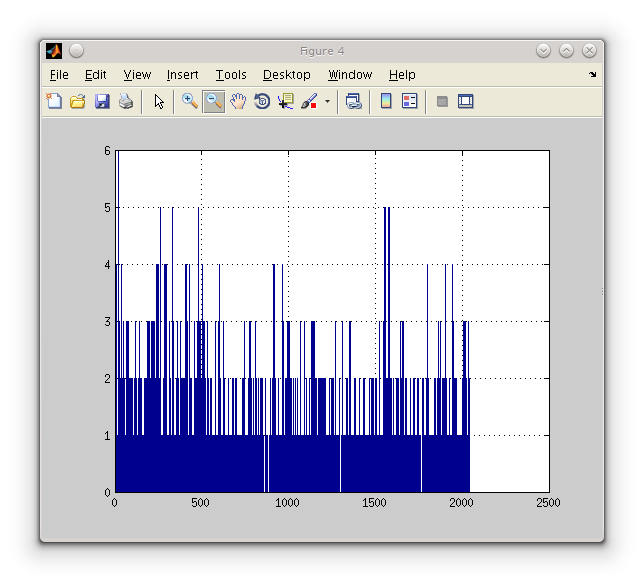The image size is (644, 582).
Task: Expand the Brush color dropdown arrow
Action: 327,102
